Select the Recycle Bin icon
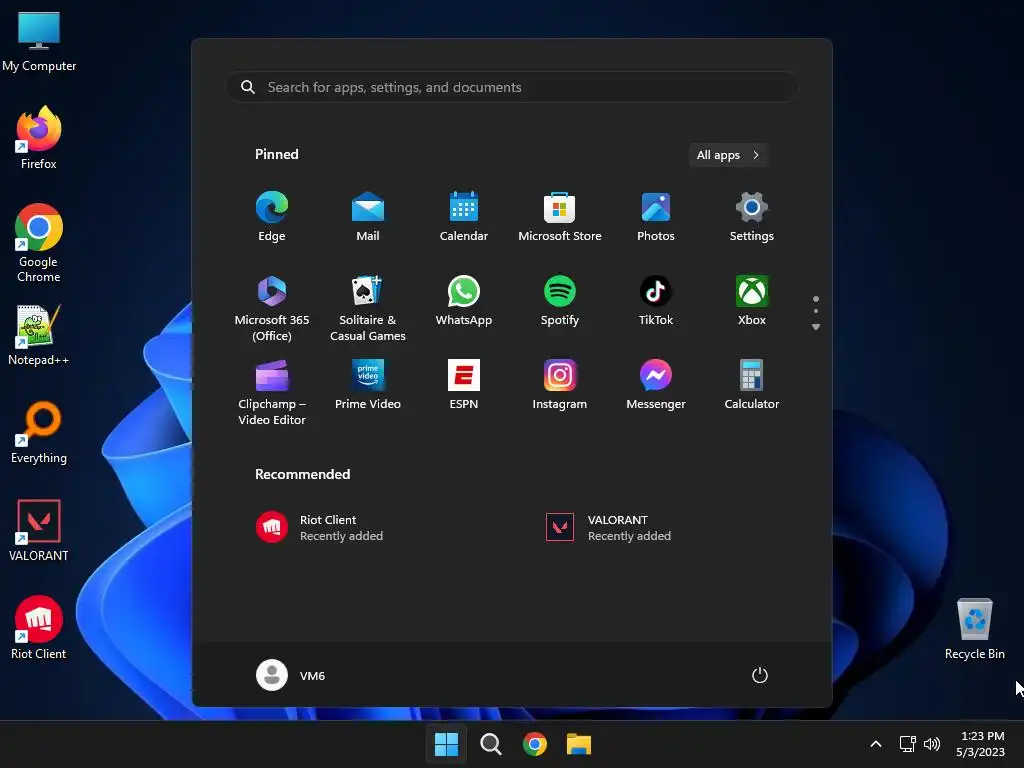Screen dimensions: 1024x768 [x=974, y=629]
